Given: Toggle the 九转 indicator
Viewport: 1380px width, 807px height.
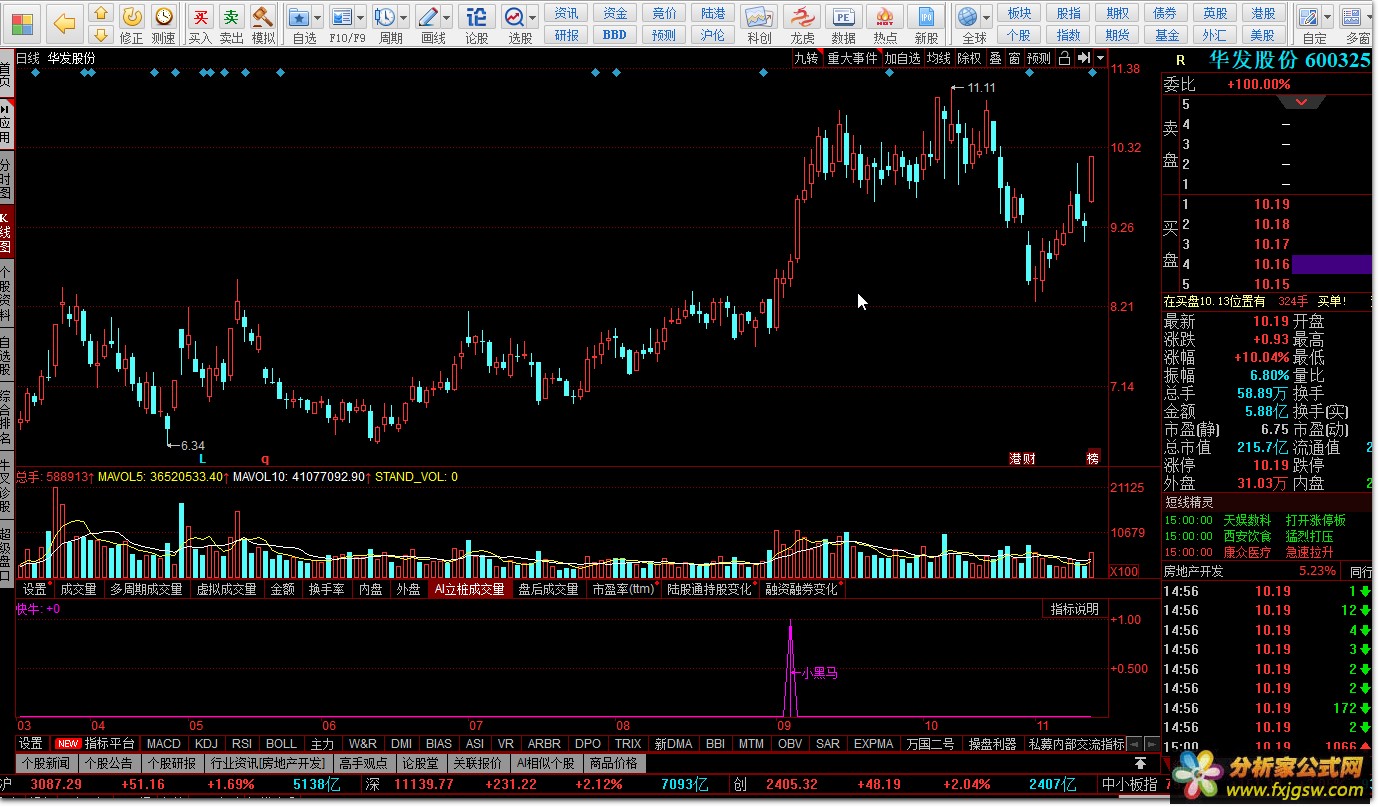Looking at the screenshot, I should pos(806,58).
